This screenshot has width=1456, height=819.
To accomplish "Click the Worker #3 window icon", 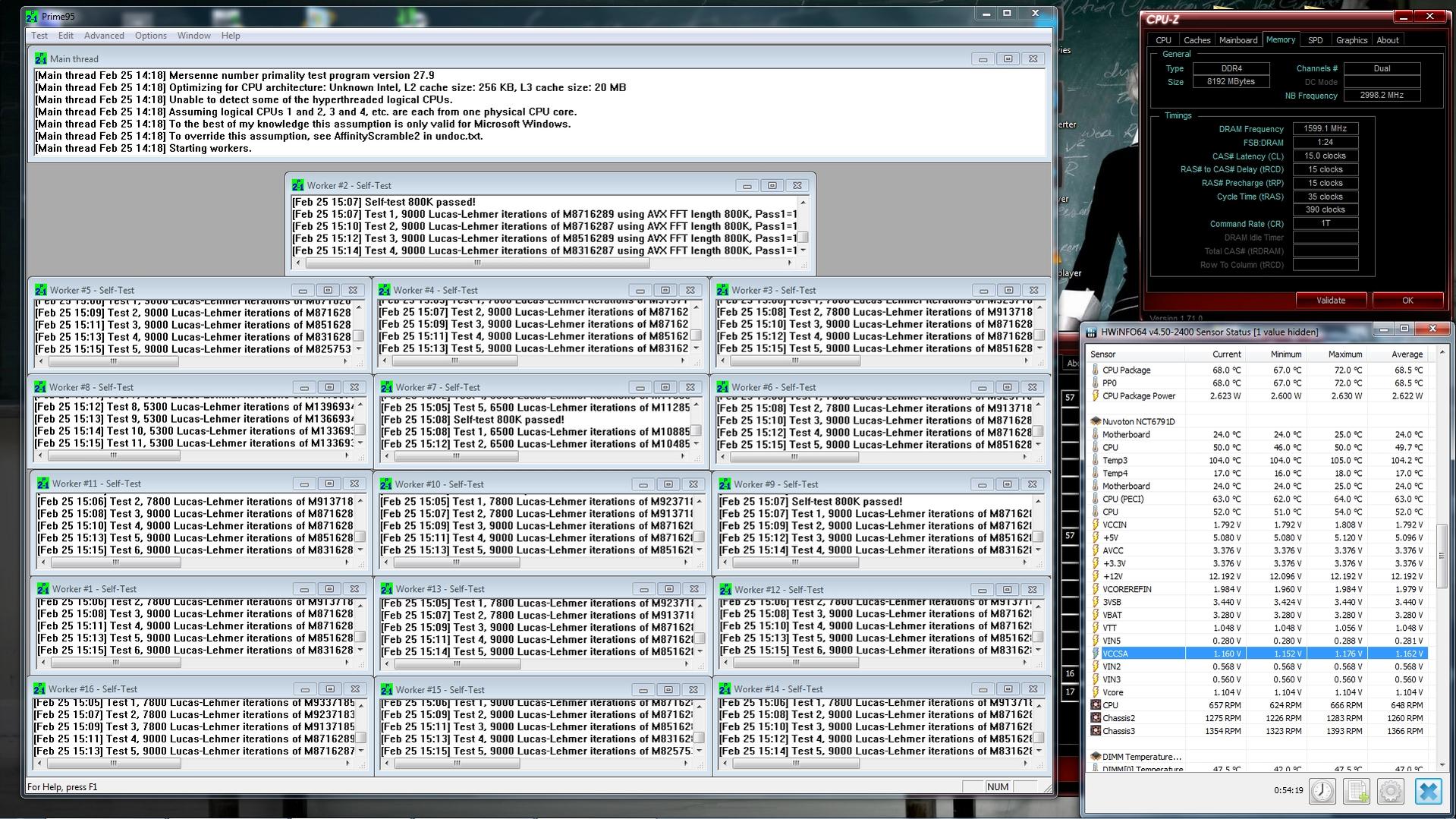I will click(x=722, y=290).
